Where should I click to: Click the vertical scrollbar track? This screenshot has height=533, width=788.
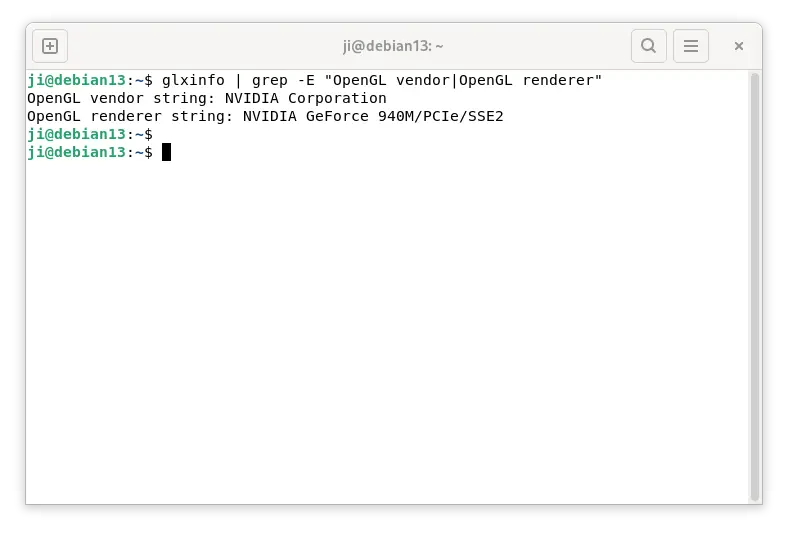pyautogui.click(x=754, y=286)
